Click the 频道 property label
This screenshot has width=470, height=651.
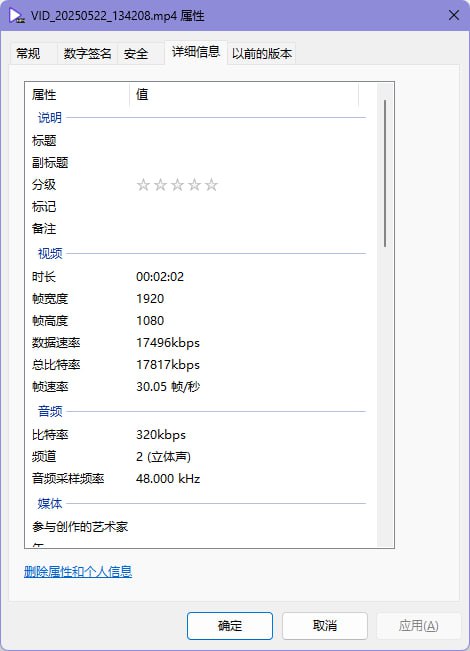44,457
